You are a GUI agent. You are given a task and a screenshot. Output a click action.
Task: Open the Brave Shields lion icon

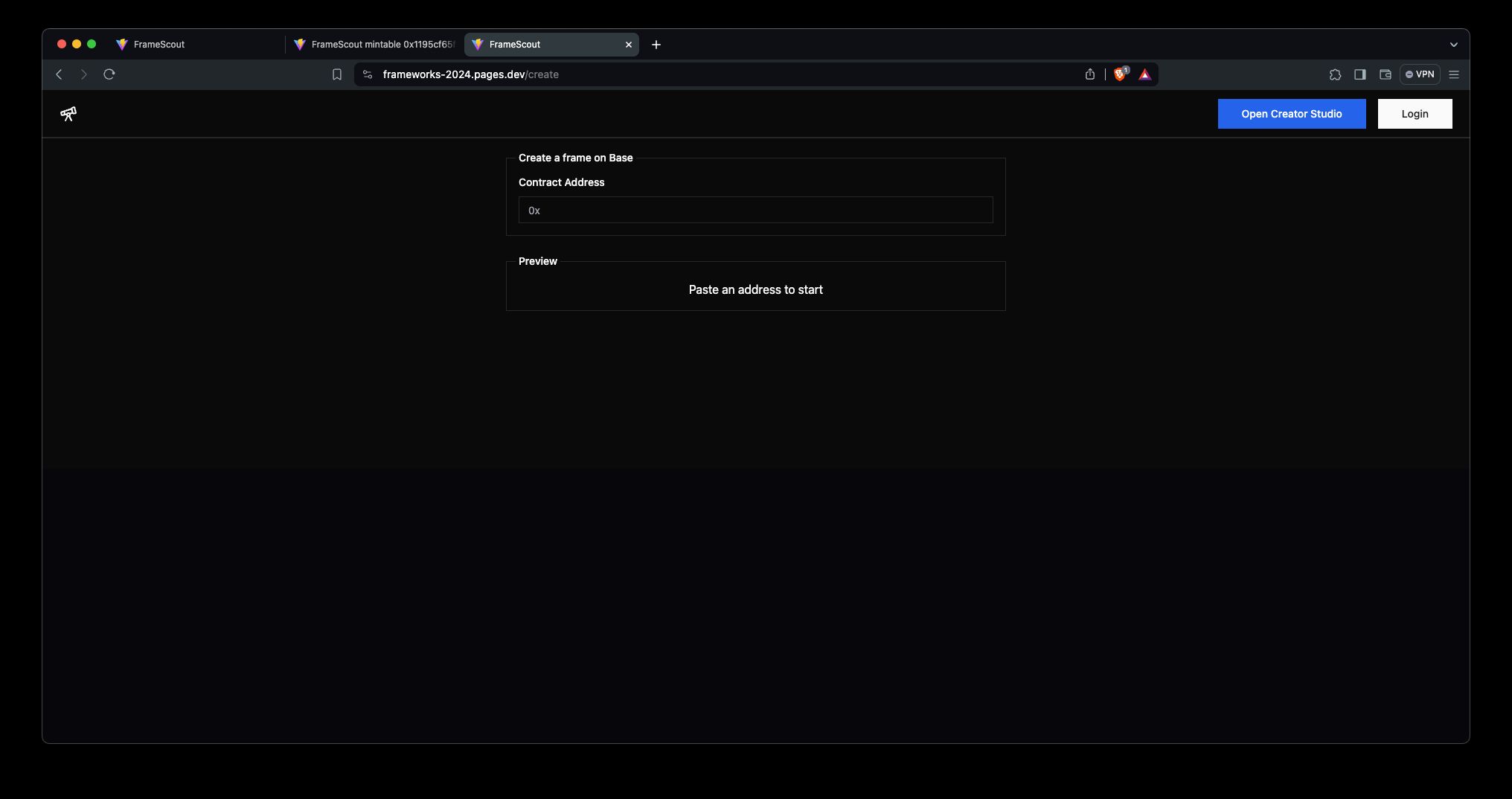(1121, 74)
